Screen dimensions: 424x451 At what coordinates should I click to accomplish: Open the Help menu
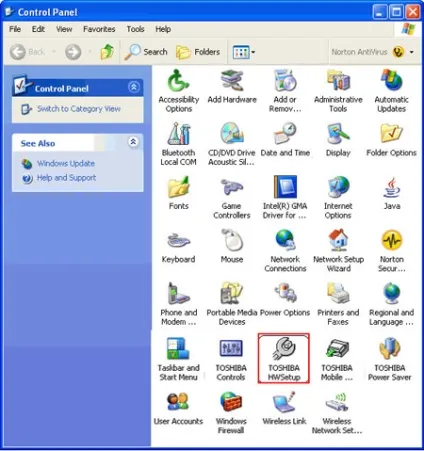[163, 29]
